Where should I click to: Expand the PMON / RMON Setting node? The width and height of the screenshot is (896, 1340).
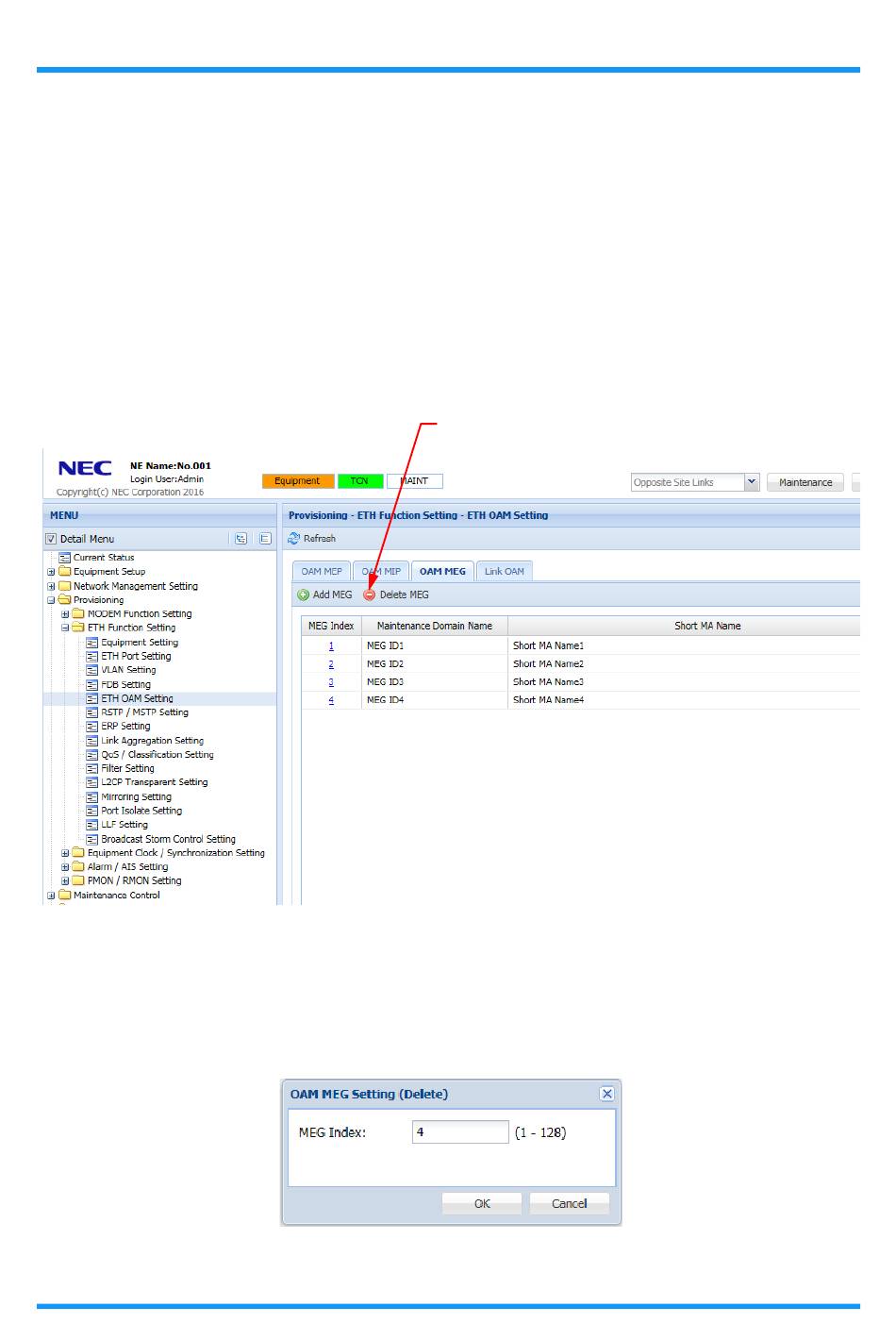pyautogui.click(x=65, y=881)
